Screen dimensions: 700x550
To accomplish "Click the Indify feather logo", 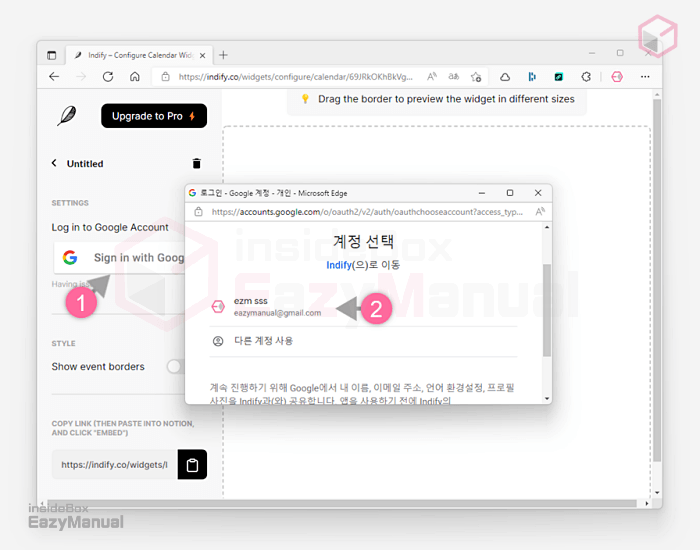I will click(x=67, y=116).
